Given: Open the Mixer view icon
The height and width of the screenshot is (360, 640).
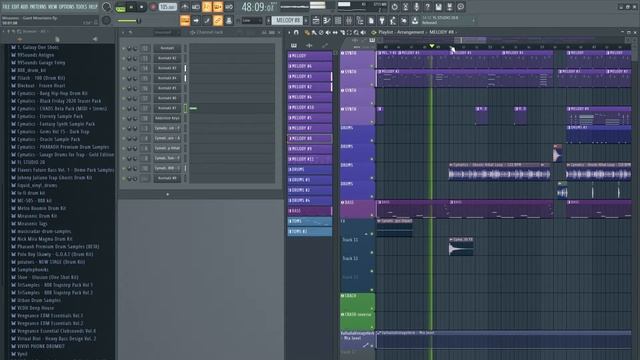Looking at the screenshot, I should (x=348, y=20).
